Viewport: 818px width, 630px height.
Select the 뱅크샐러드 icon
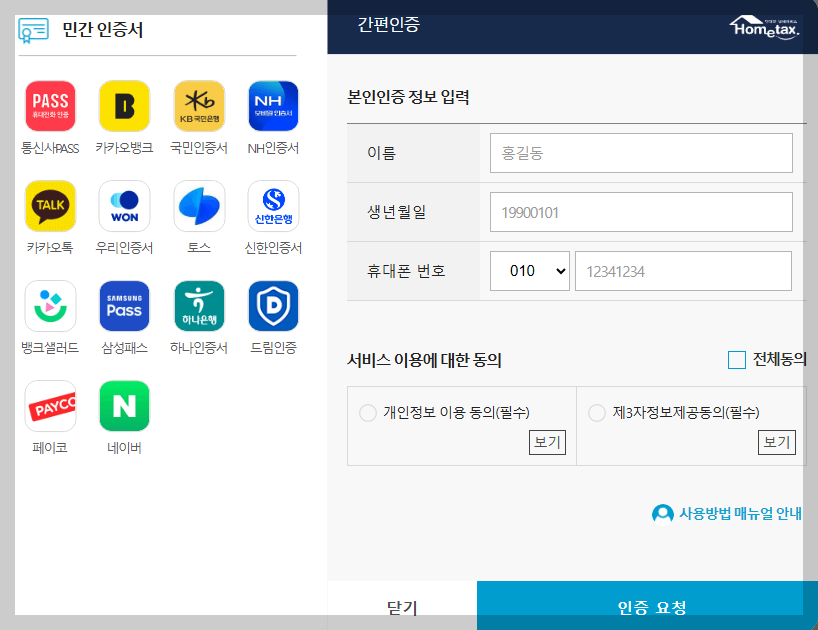coord(50,306)
